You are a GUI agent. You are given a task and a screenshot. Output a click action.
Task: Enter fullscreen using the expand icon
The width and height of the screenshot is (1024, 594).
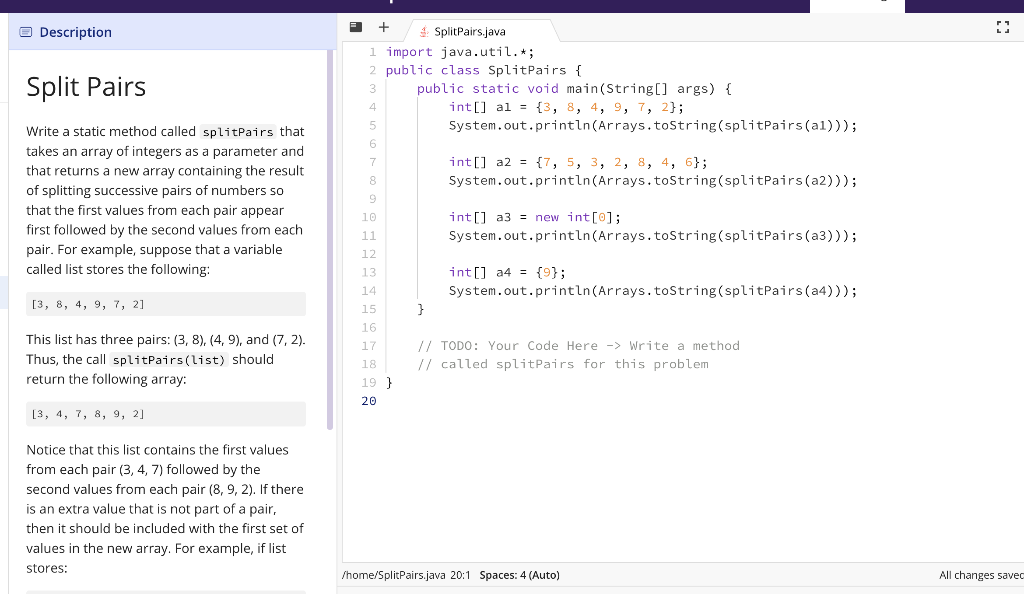[x=1003, y=28]
